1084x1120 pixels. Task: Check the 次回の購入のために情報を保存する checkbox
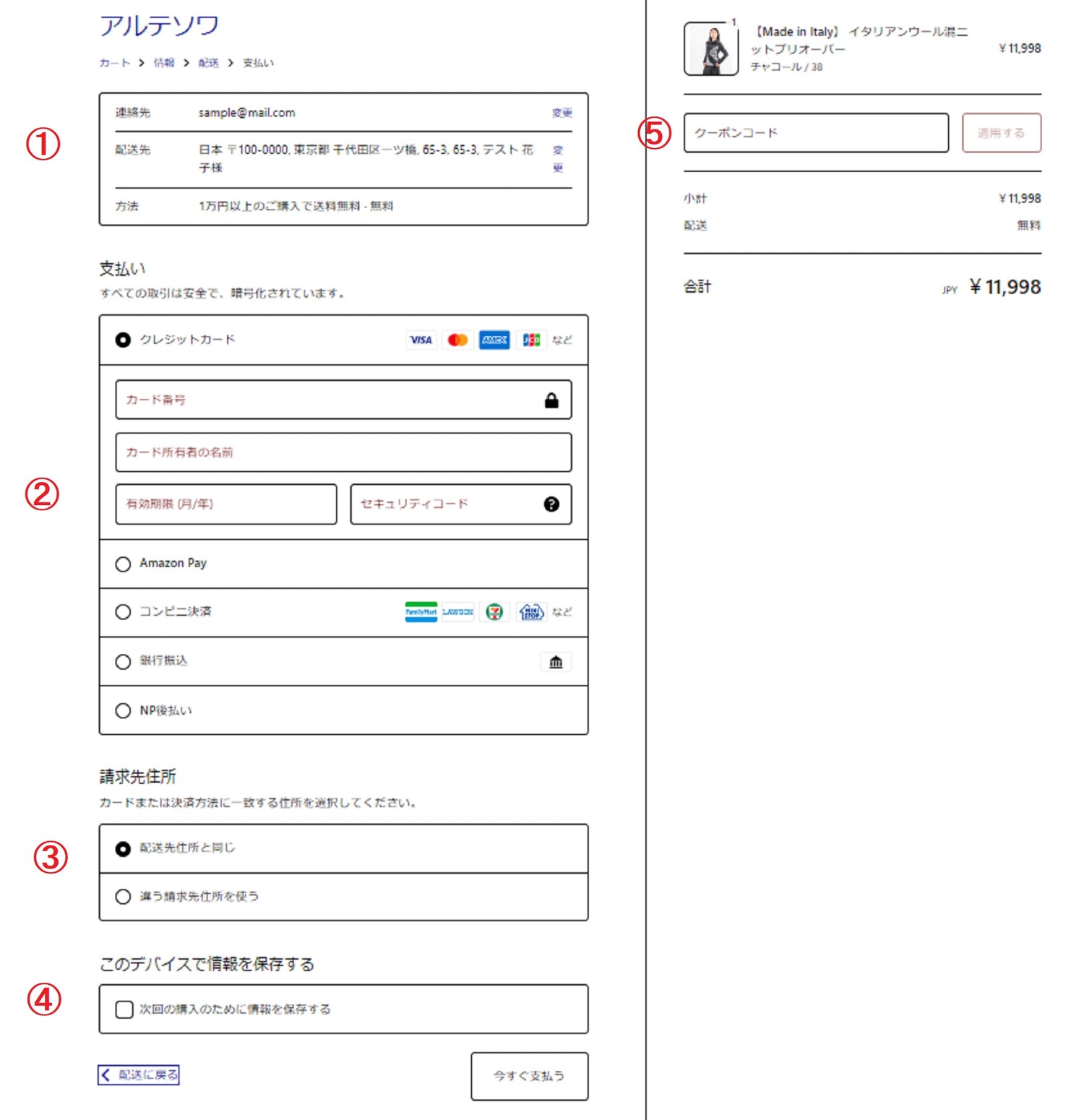click(124, 1009)
